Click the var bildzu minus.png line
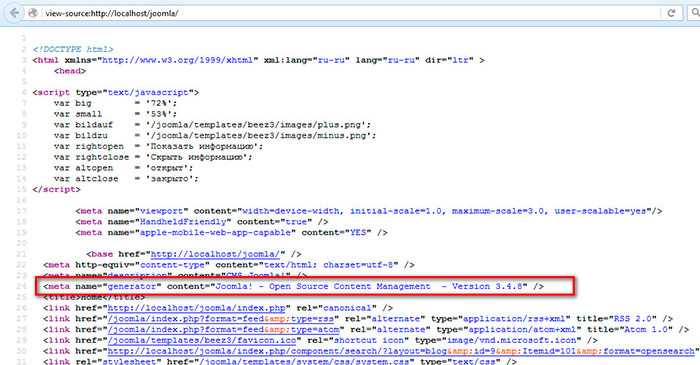The image size is (700, 365). tap(215, 135)
